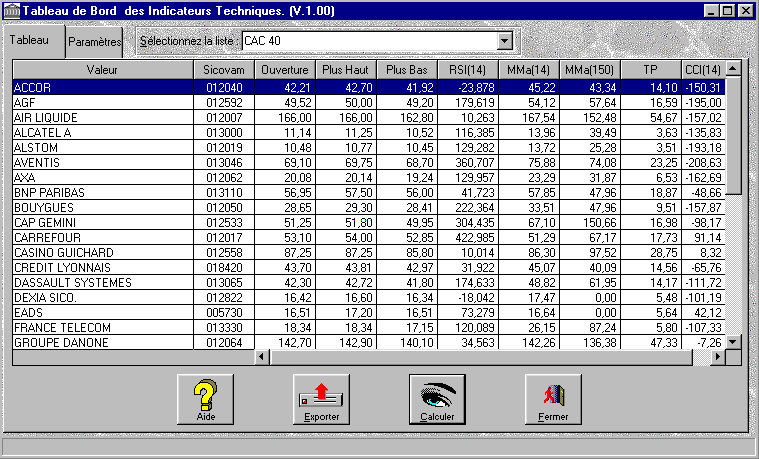The height and width of the screenshot is (459, 759).
Task: Select the AIR LIQUIDE row
Action: (x=369, y=117)
